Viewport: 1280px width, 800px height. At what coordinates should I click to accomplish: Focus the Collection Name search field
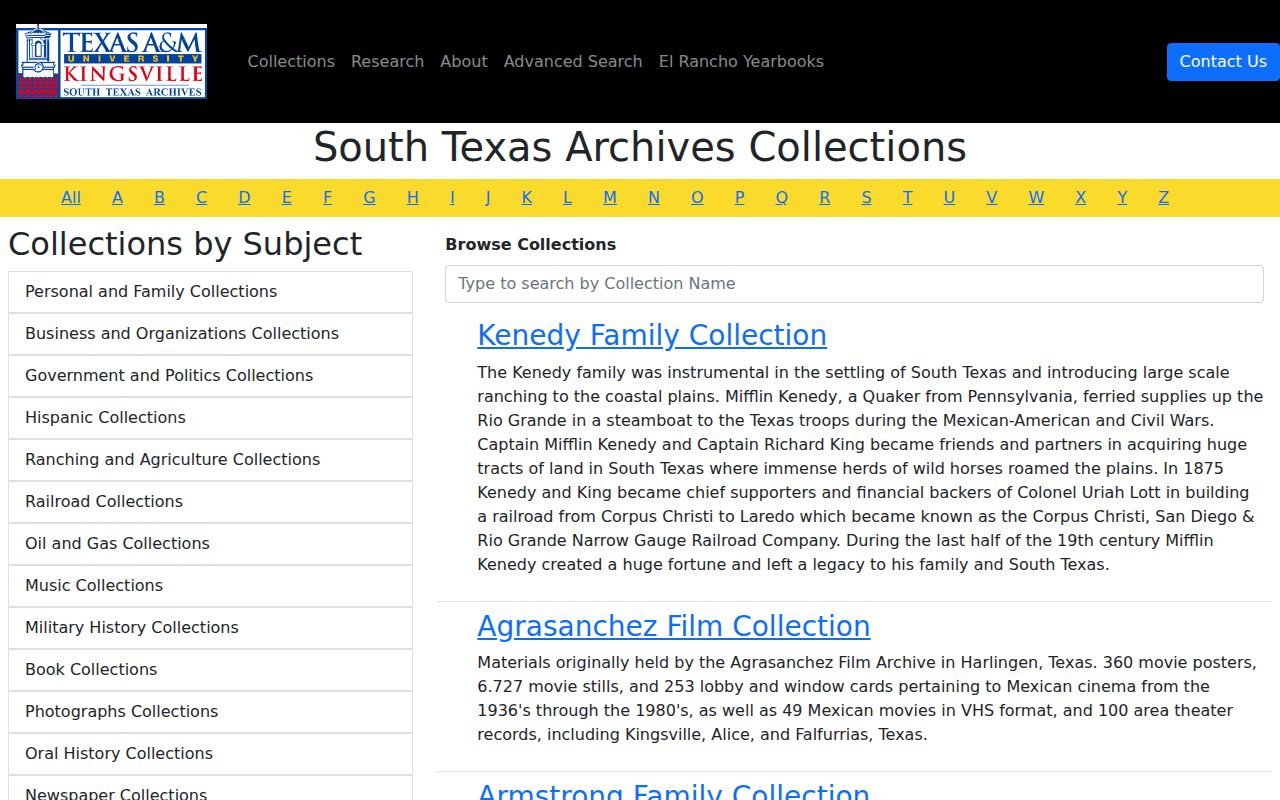click(x=854, y=284)
